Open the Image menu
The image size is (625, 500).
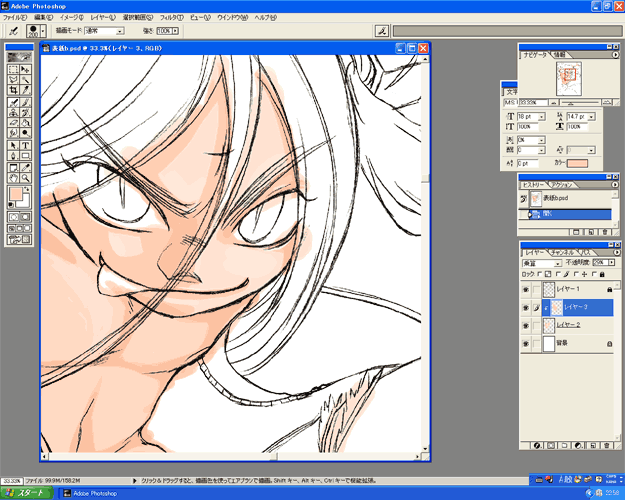pos(72,18)
